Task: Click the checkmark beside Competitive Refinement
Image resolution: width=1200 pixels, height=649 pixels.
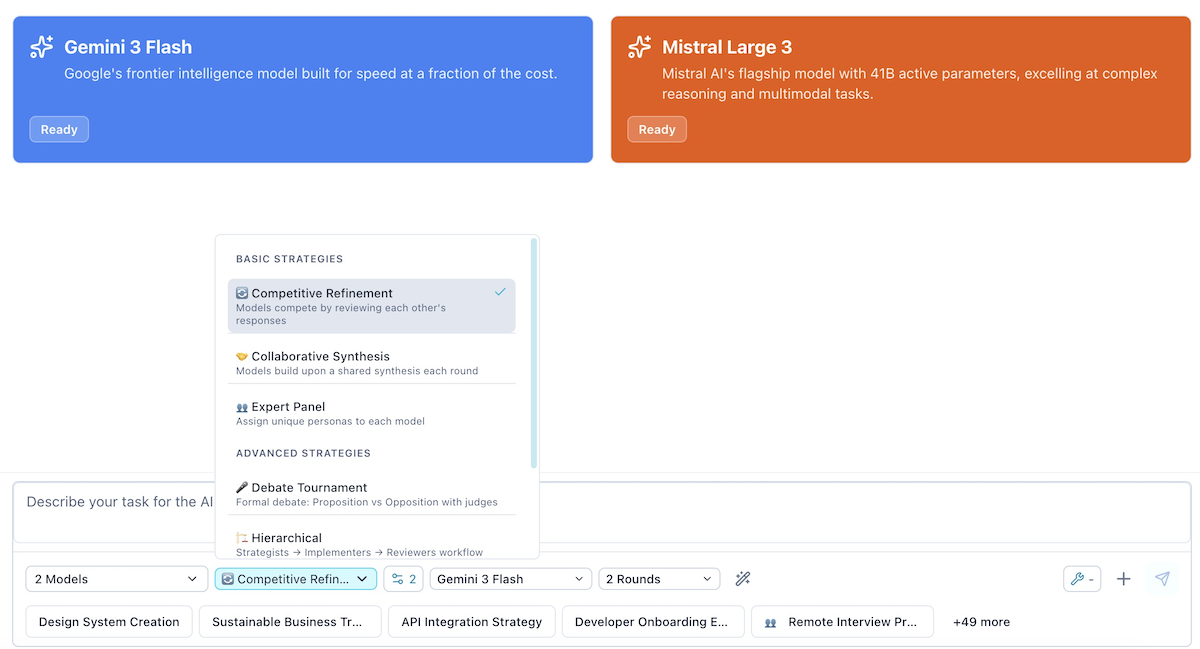Action: click(500, 292)
